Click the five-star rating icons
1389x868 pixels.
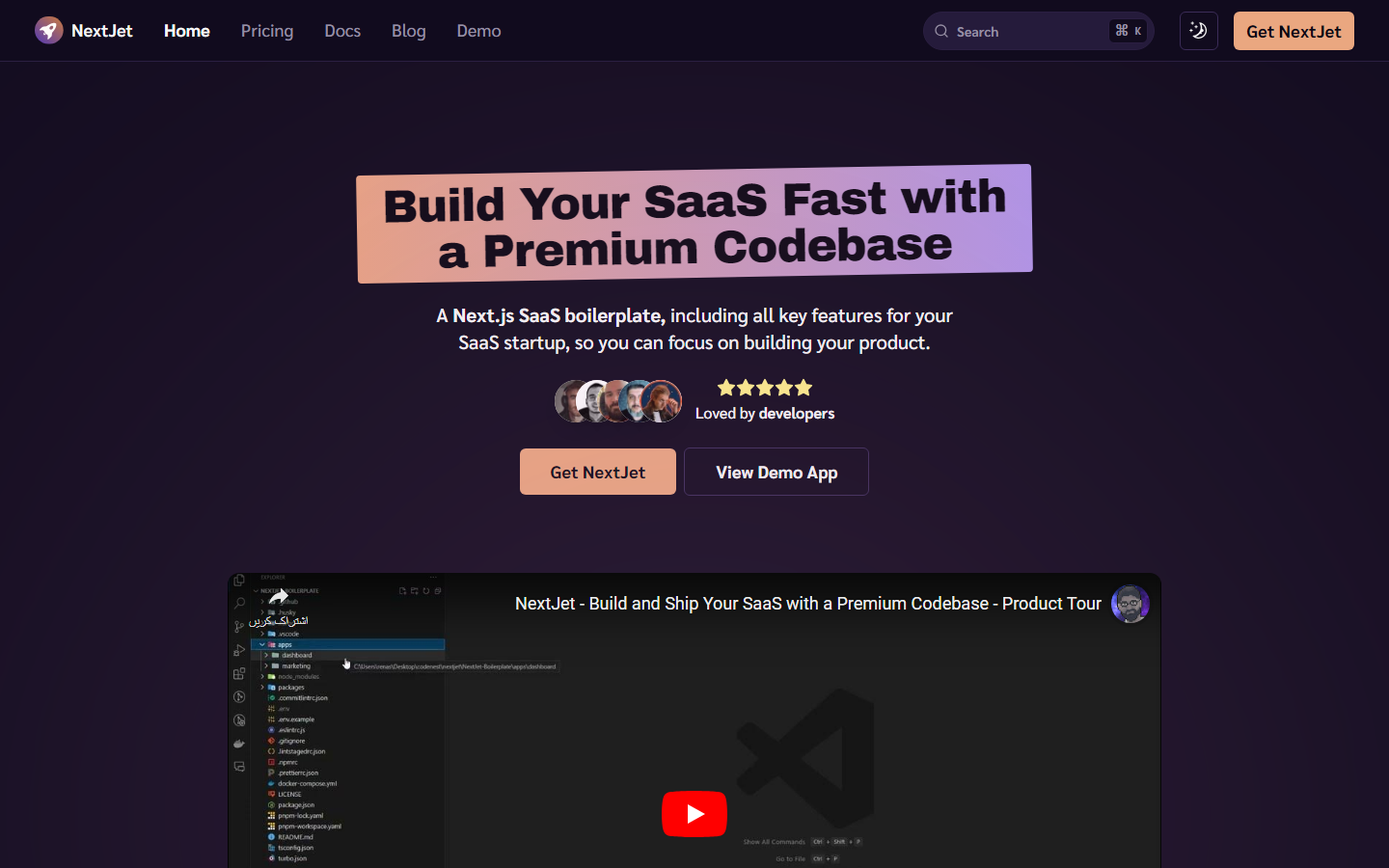[x=765, y=388]
